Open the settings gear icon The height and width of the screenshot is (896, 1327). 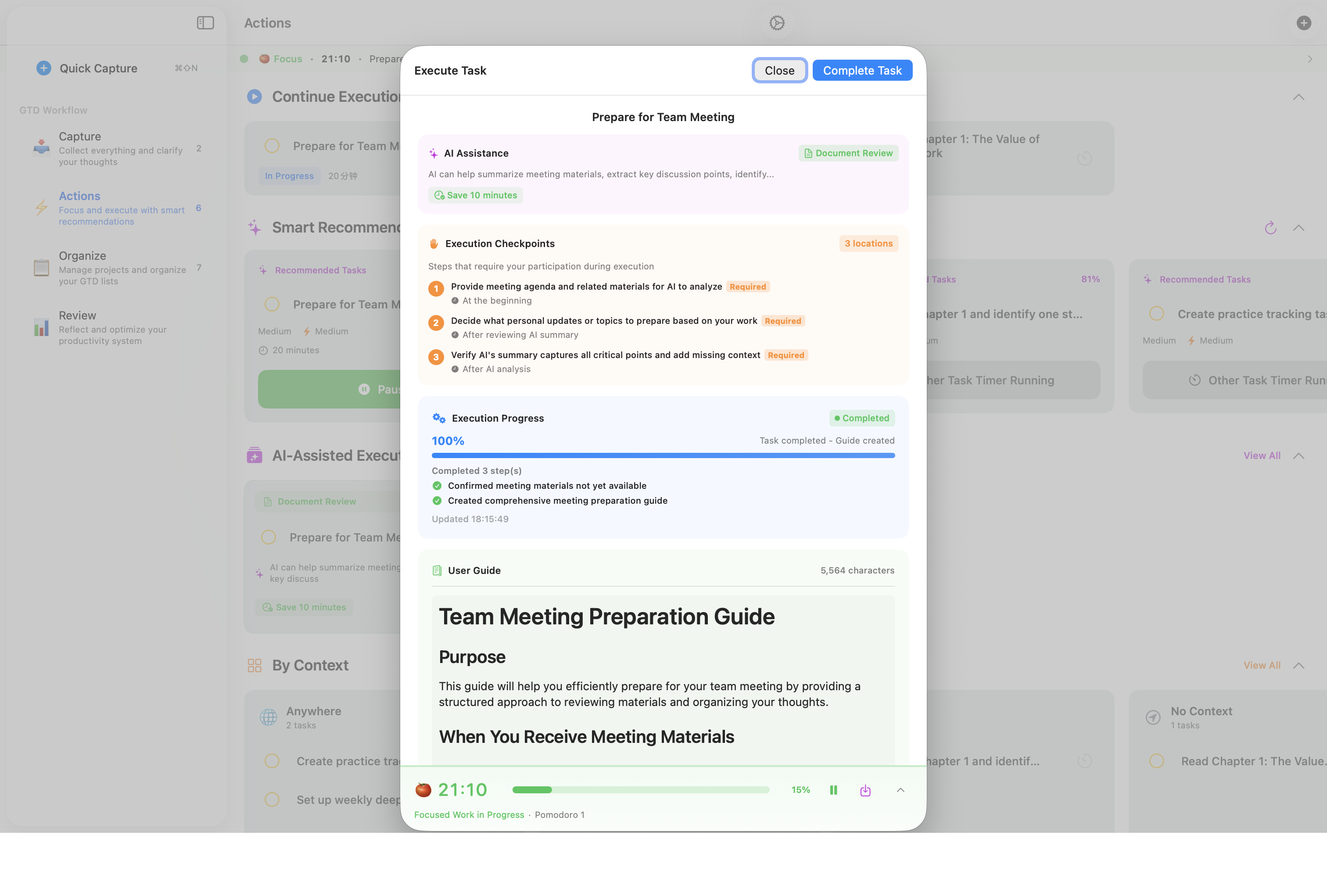coord(777,23)
